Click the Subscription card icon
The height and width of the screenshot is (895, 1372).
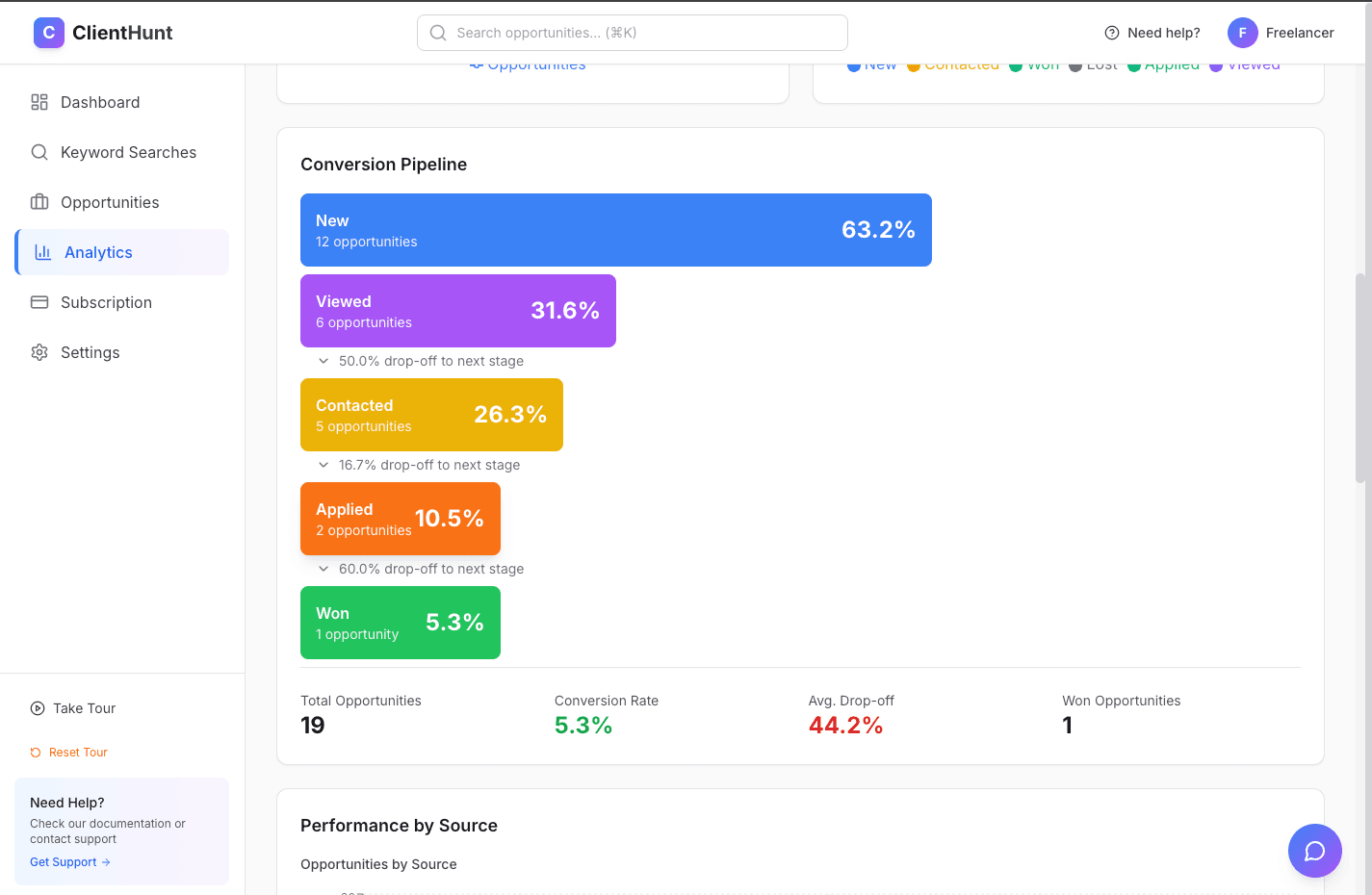click(39, 302)
